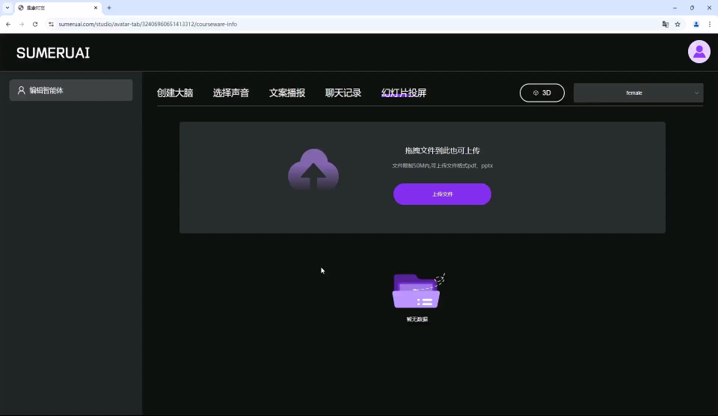This screenshot has height=416, width=718.
Task: Open Chrome's three-dot menu
Action: [x=710, y=24]
